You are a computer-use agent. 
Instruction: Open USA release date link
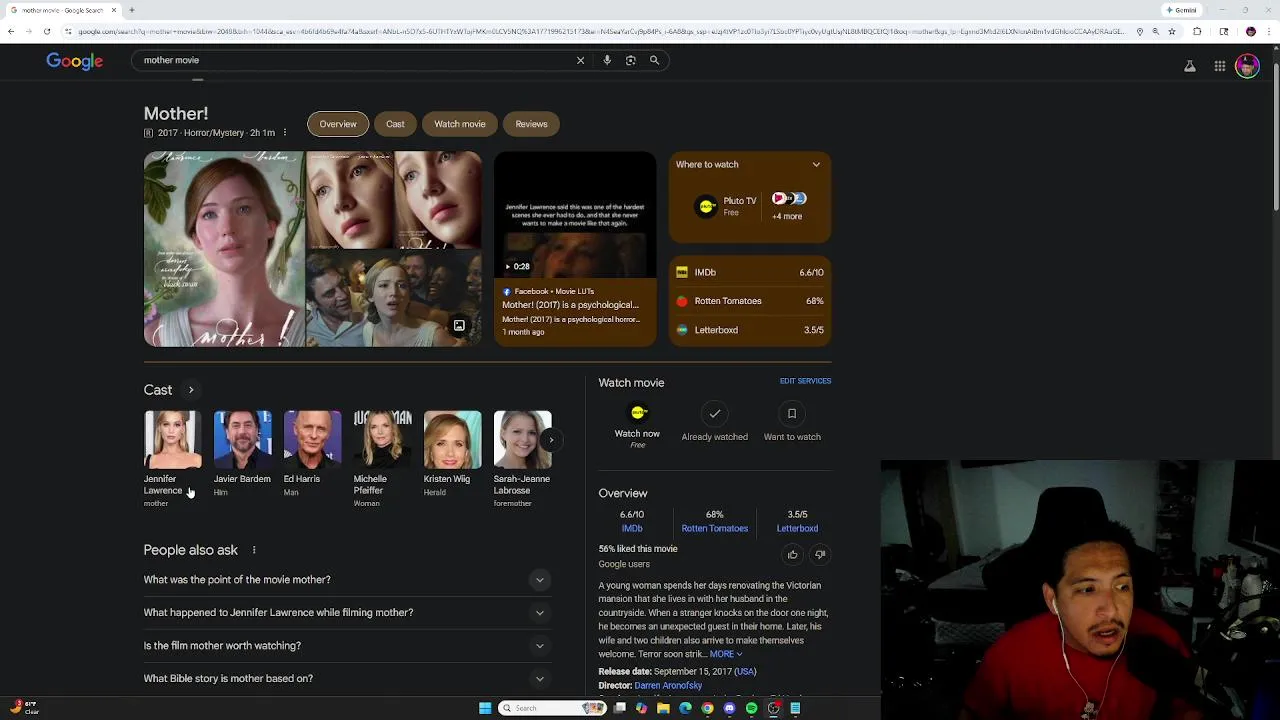tap(745, 672)
